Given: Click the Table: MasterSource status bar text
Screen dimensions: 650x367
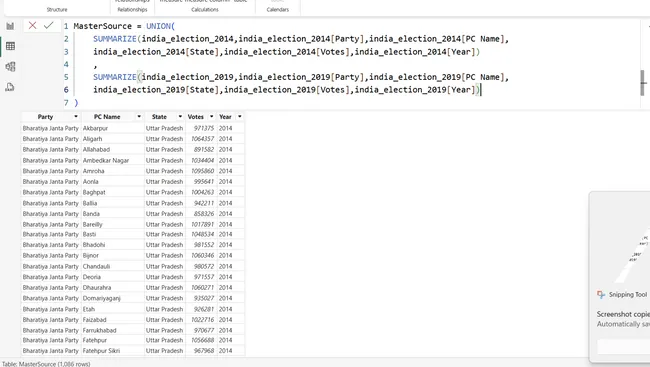Looking at the screenshot, I should [46, 364].
